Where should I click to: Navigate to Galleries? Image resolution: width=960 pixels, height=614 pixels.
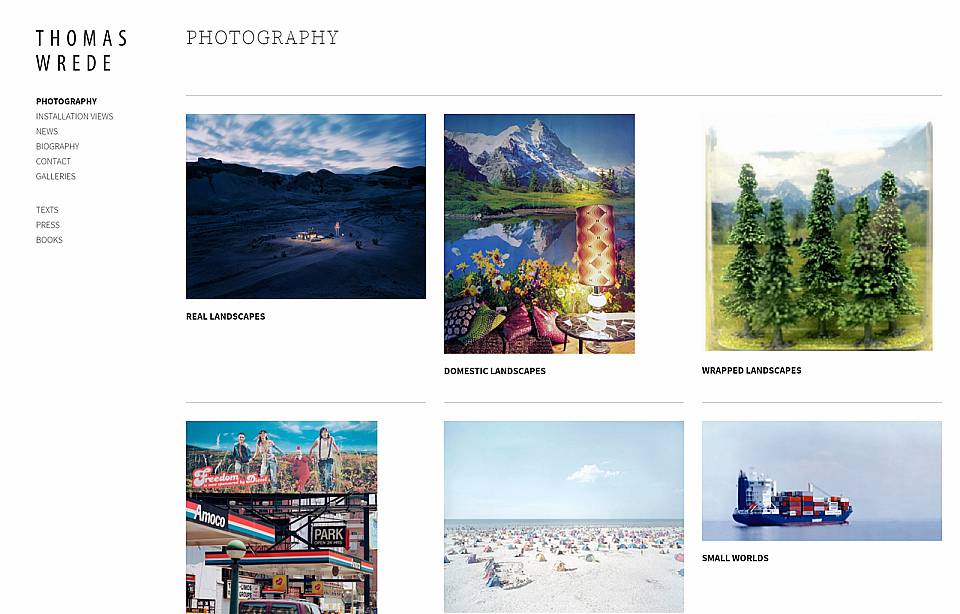(55, 176)
